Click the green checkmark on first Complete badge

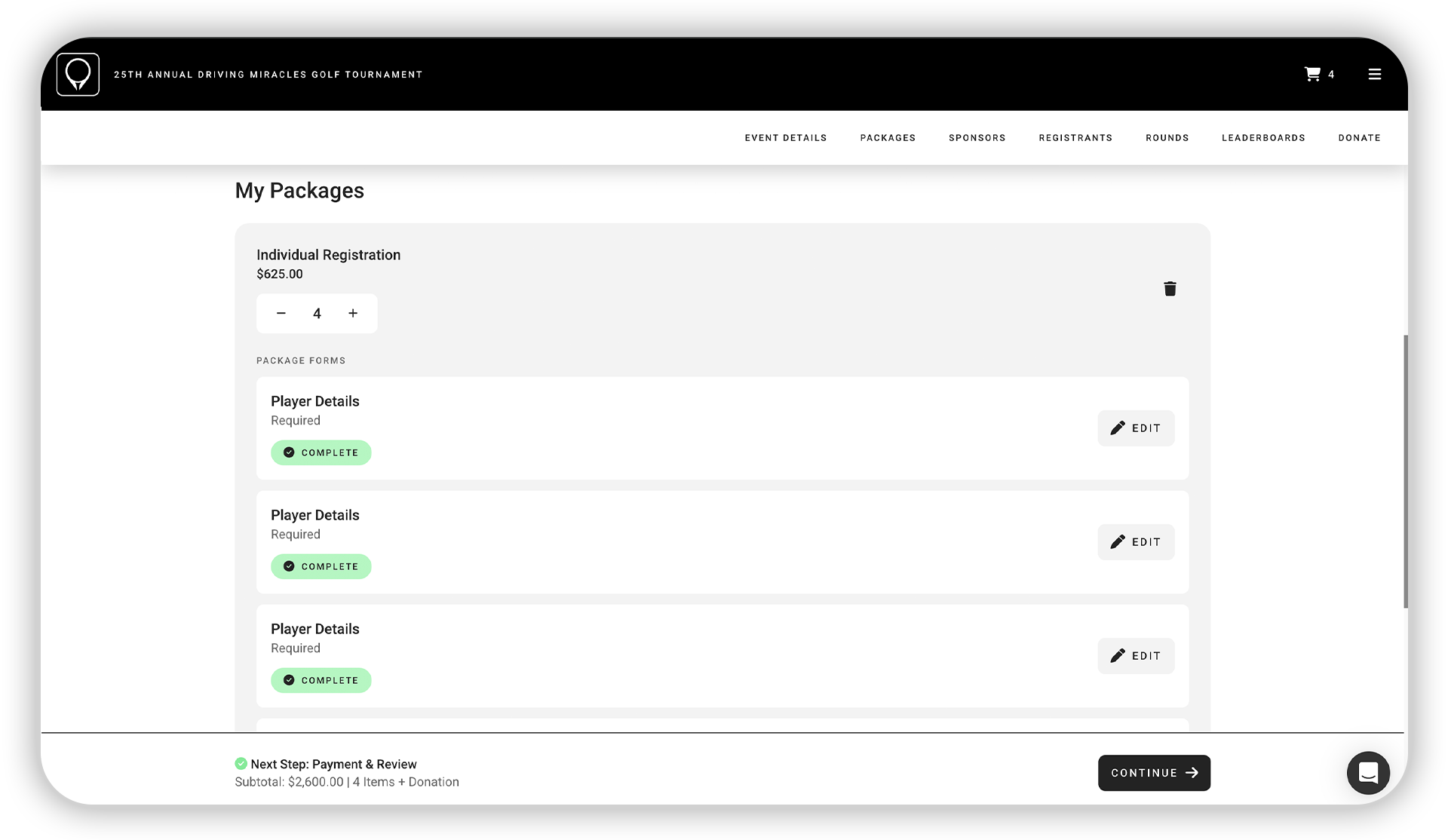pyautogui.click(x=290, y=452)
